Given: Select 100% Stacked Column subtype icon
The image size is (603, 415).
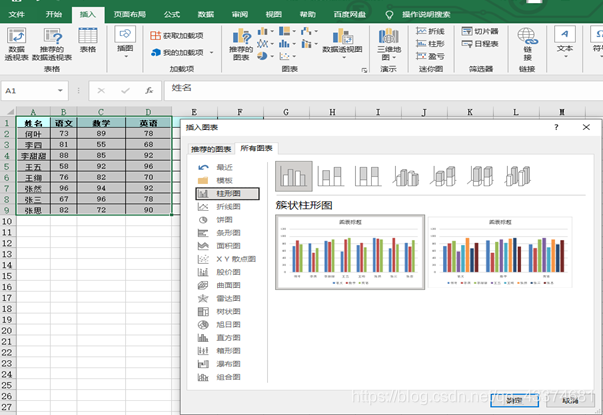Looking at the screenshot, I should point(368,176).
